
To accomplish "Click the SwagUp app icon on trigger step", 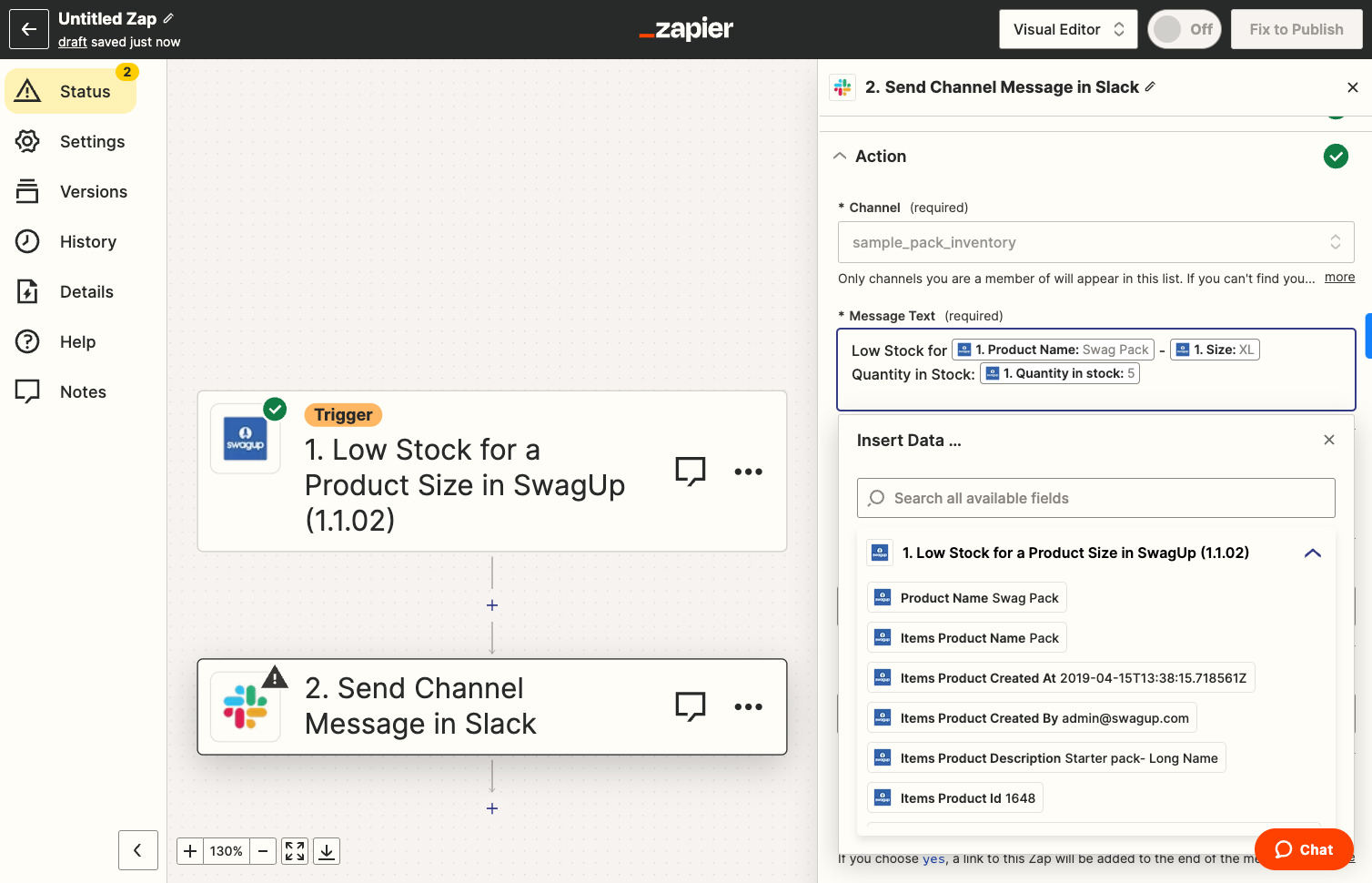I will (246, 439).
